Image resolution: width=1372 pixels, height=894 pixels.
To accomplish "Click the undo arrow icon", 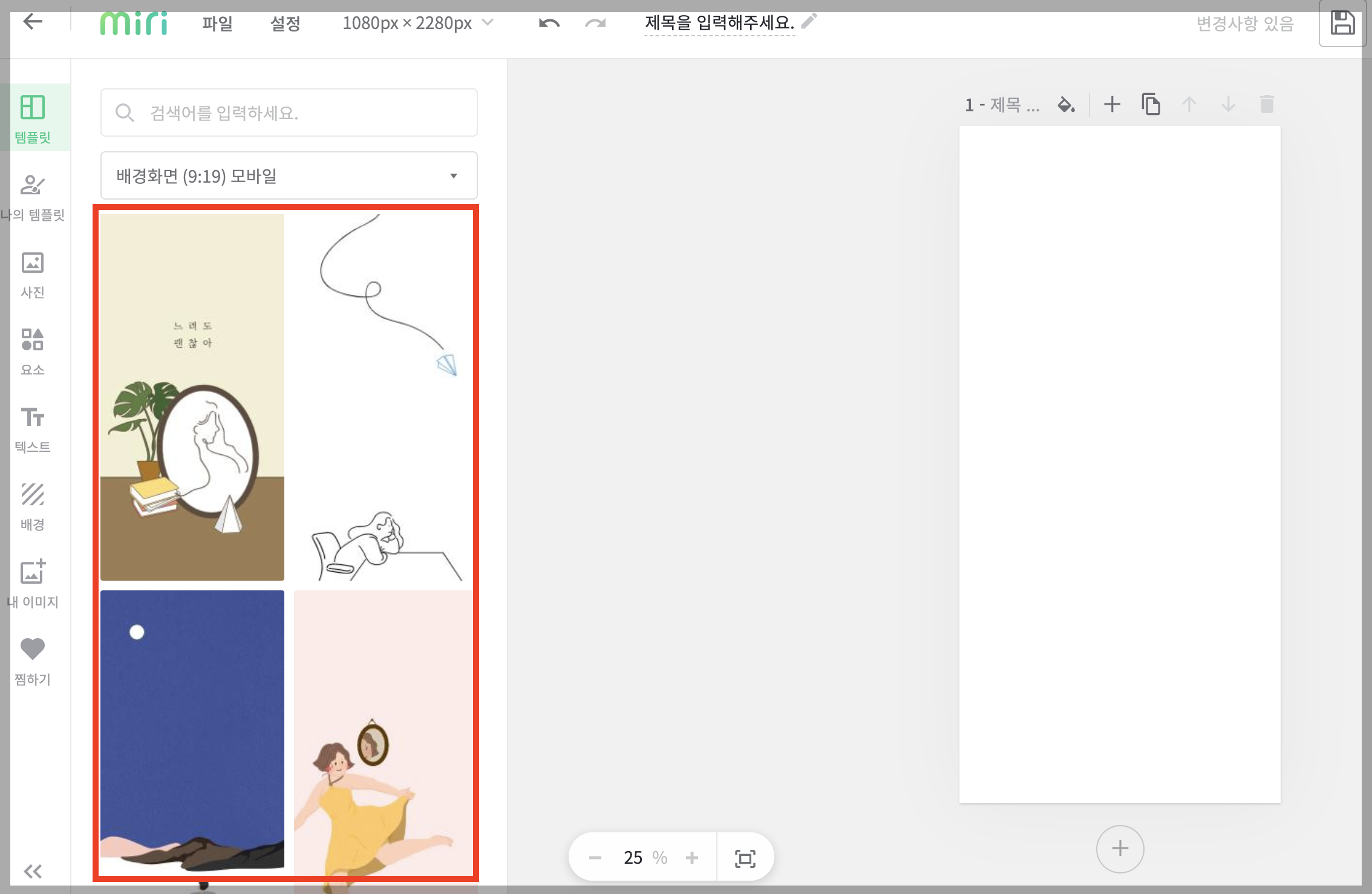I will (x=549, y=23).
